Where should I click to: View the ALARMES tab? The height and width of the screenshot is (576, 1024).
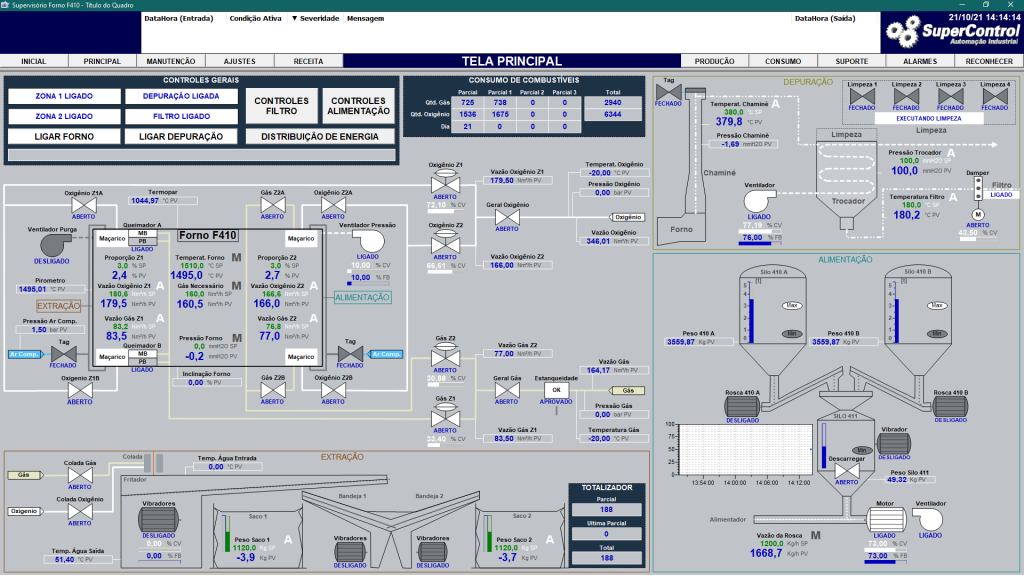920,61
